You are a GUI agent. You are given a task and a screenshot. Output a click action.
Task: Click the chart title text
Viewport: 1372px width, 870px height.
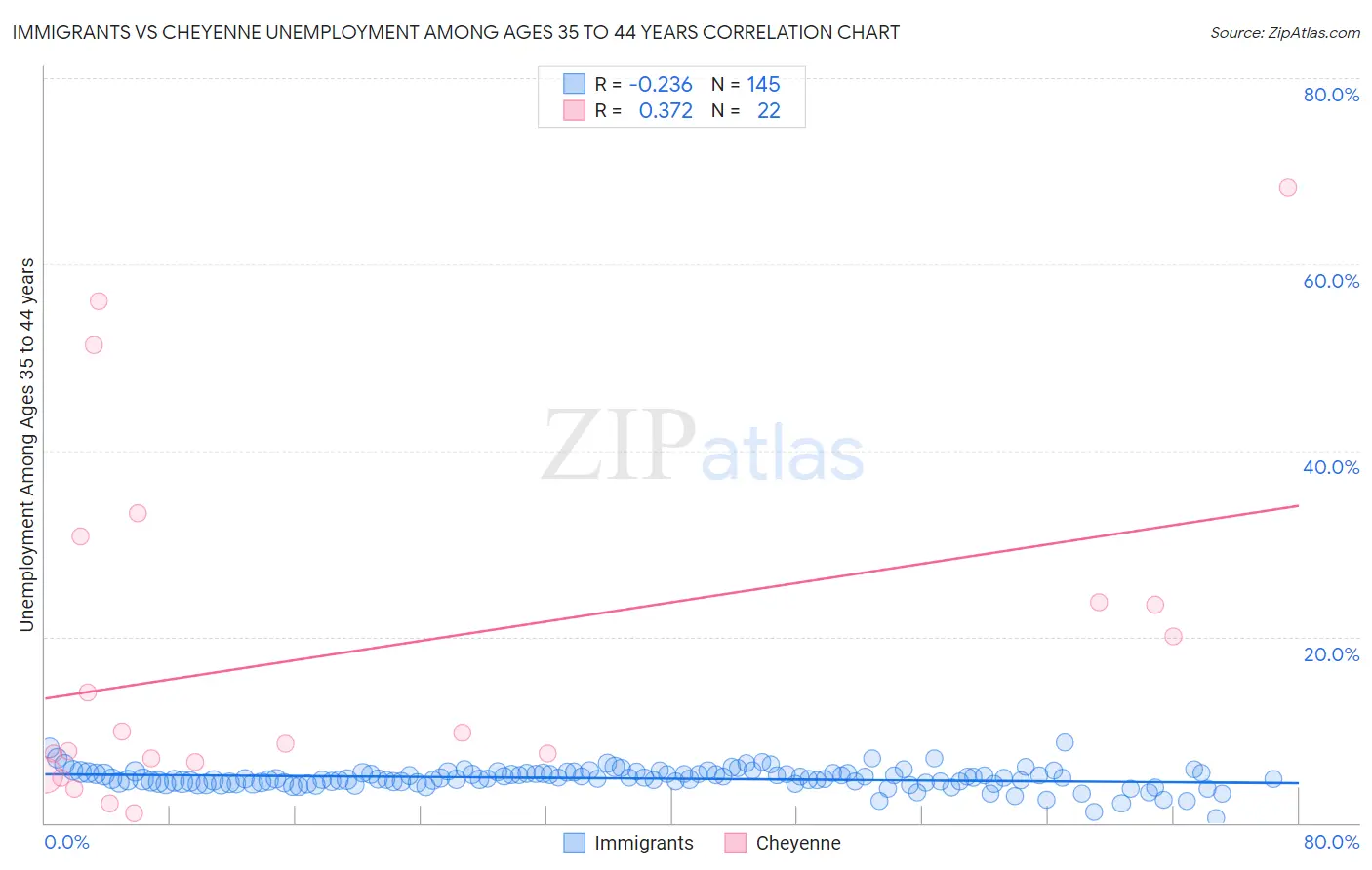coord(456,32)
